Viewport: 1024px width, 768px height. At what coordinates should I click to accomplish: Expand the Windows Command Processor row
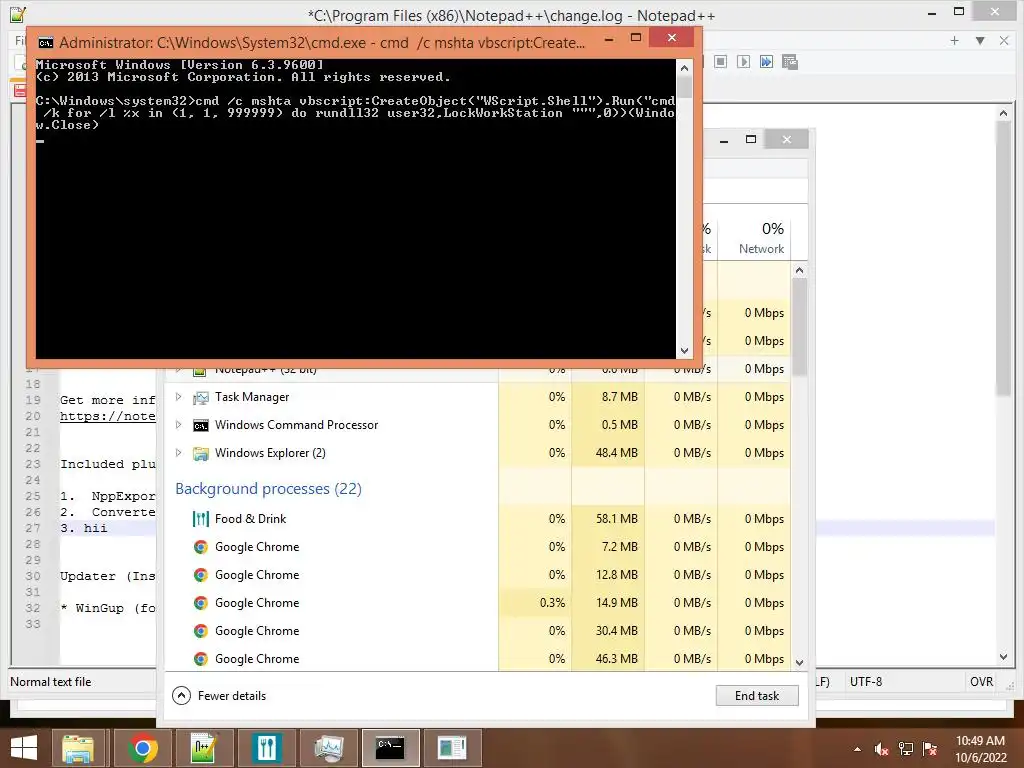tap(178, 424)
